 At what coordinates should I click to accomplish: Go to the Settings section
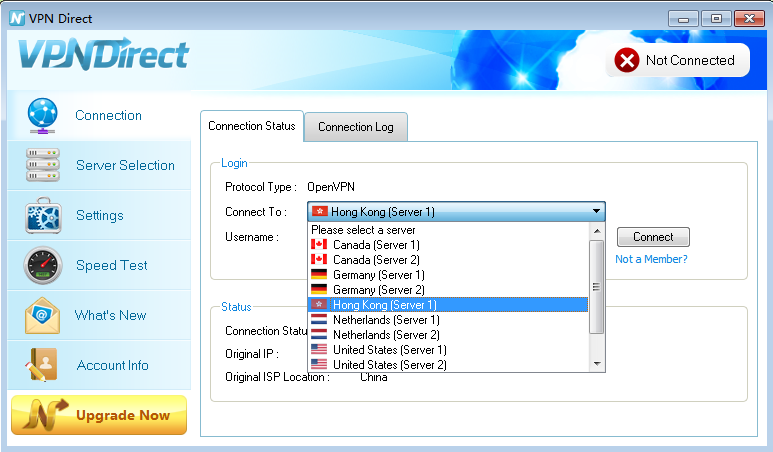pyautogui.click(x=99, y=215)
